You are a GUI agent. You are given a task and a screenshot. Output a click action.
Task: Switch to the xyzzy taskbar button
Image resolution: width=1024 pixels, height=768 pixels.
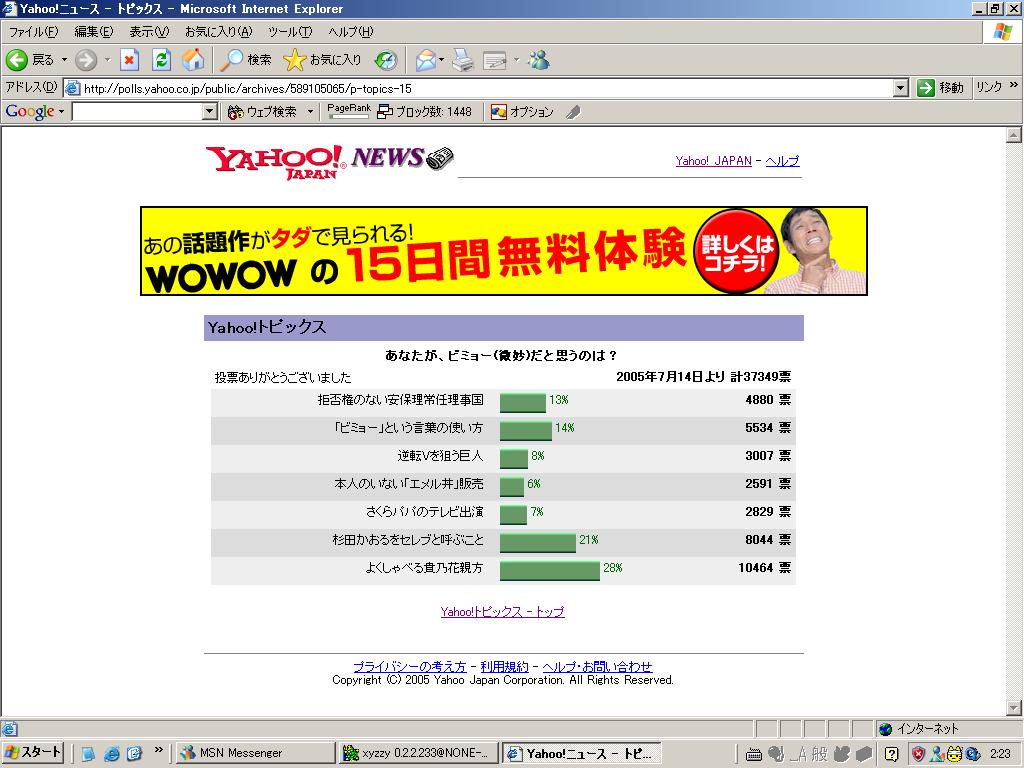pyautogui.click(x=419, y=753)
